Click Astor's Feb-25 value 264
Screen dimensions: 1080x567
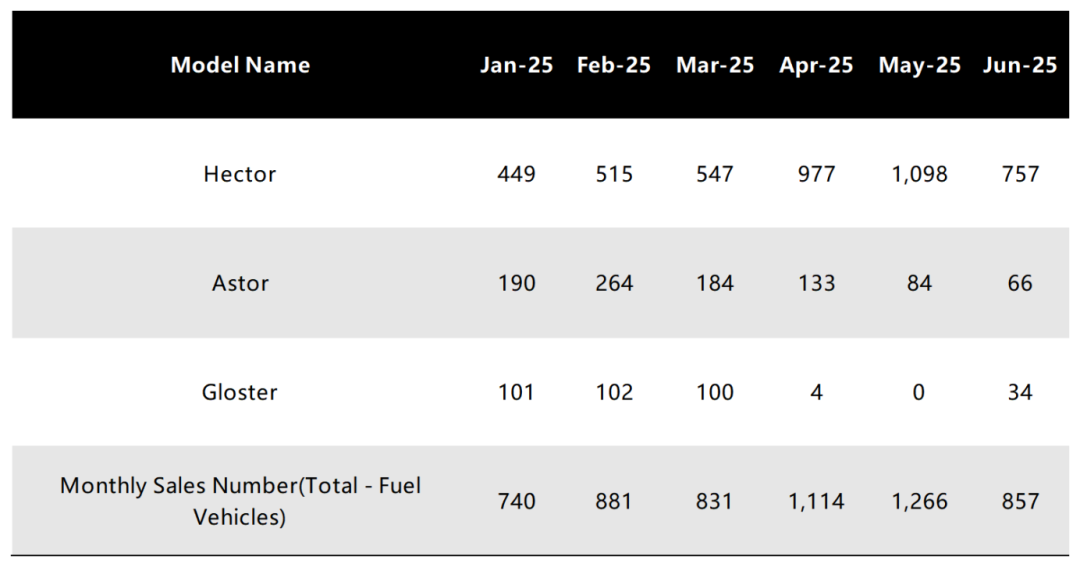pos(614,283)
